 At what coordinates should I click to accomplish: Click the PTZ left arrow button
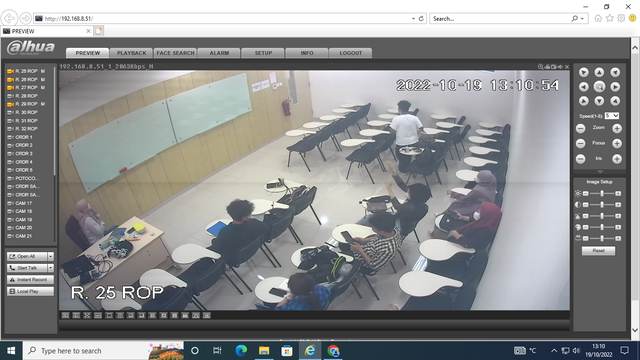click(x=584, y=87)
